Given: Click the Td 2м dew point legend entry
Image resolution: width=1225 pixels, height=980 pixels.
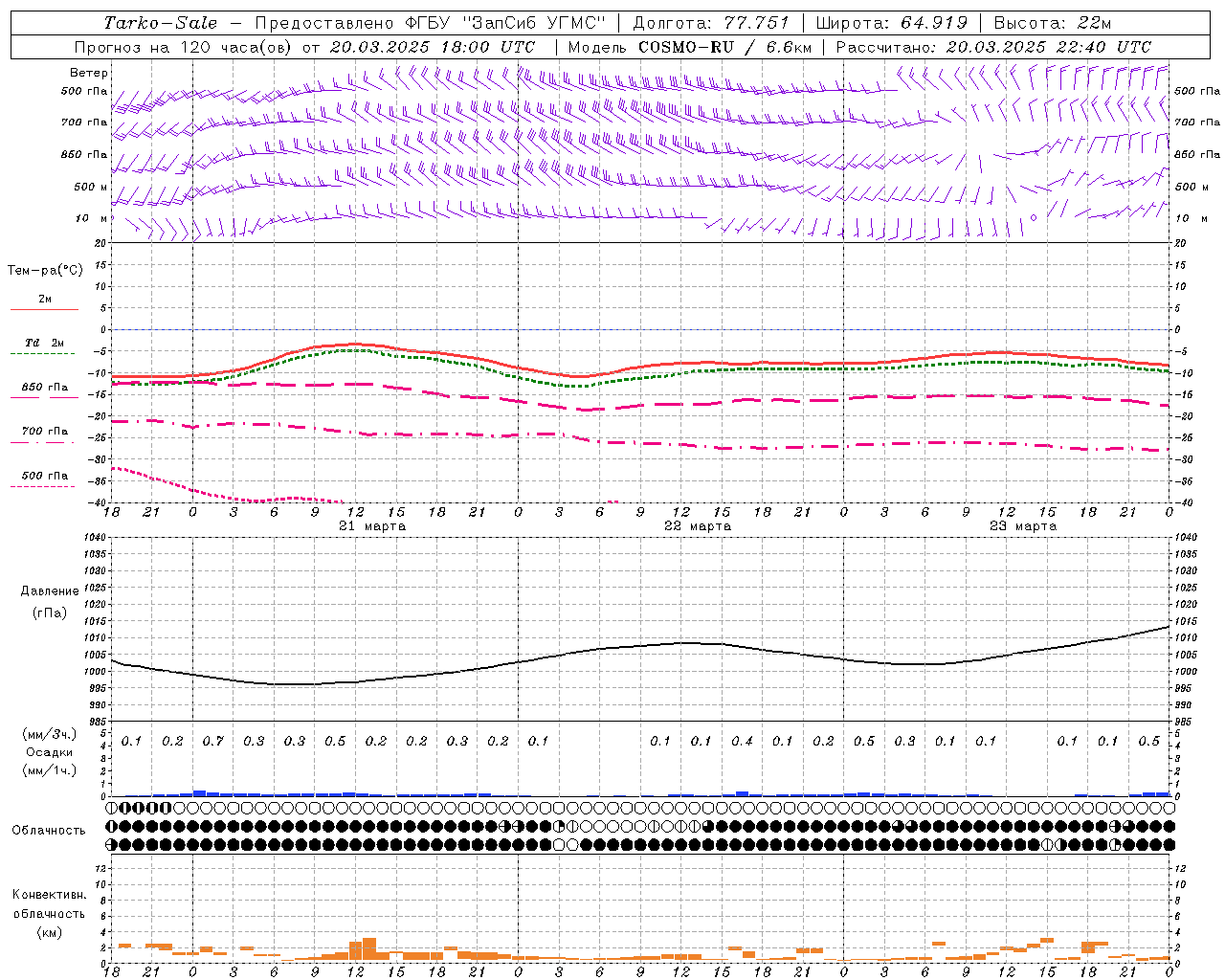Looking at the screenshot, I should point(45,343).
